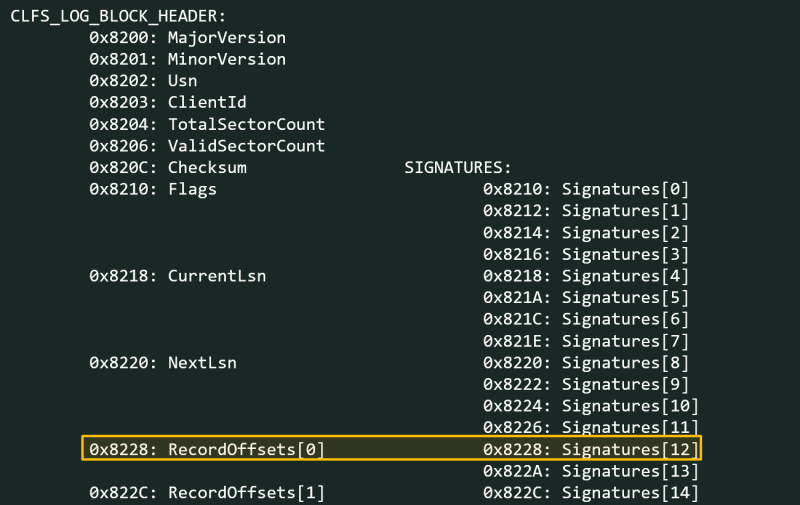The image size is (800, 505).
Task: Click the Signatures[4] entry at 0x8218
Action: [586, 275]
